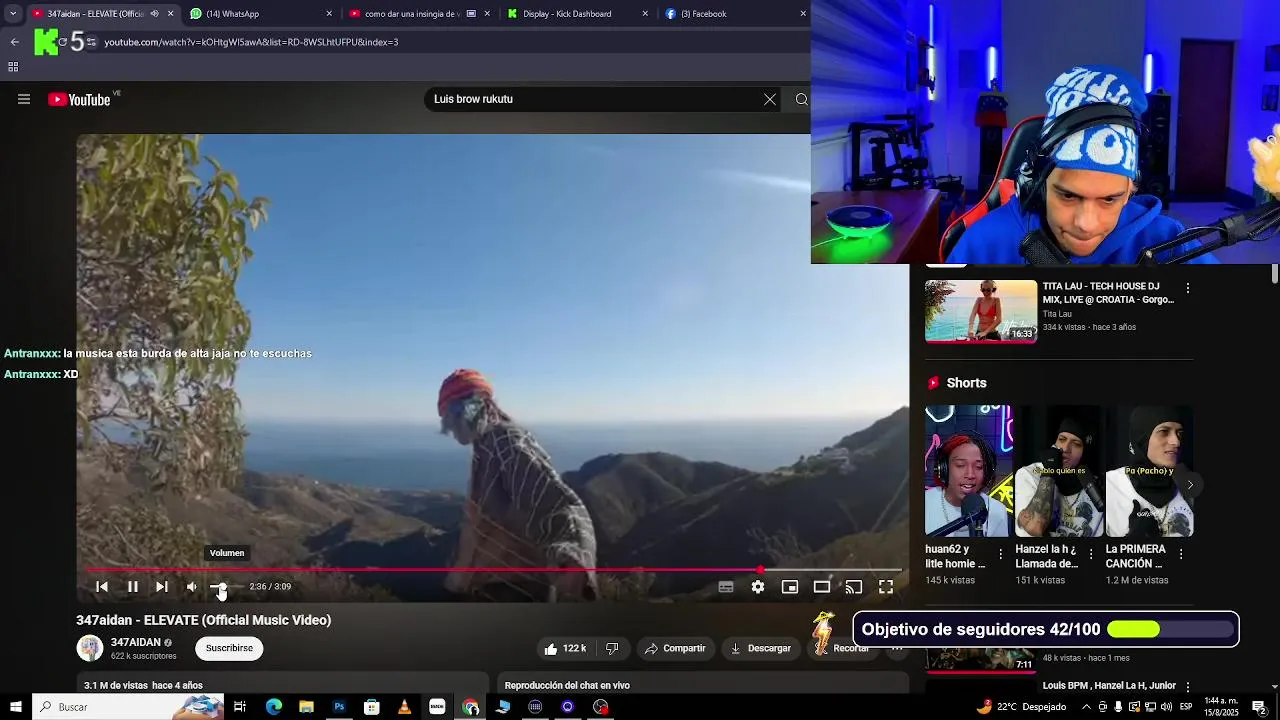Launch Microsoft Edge from taskbar
This screenshot has height=720, width=1280.
tap(274, 707)
